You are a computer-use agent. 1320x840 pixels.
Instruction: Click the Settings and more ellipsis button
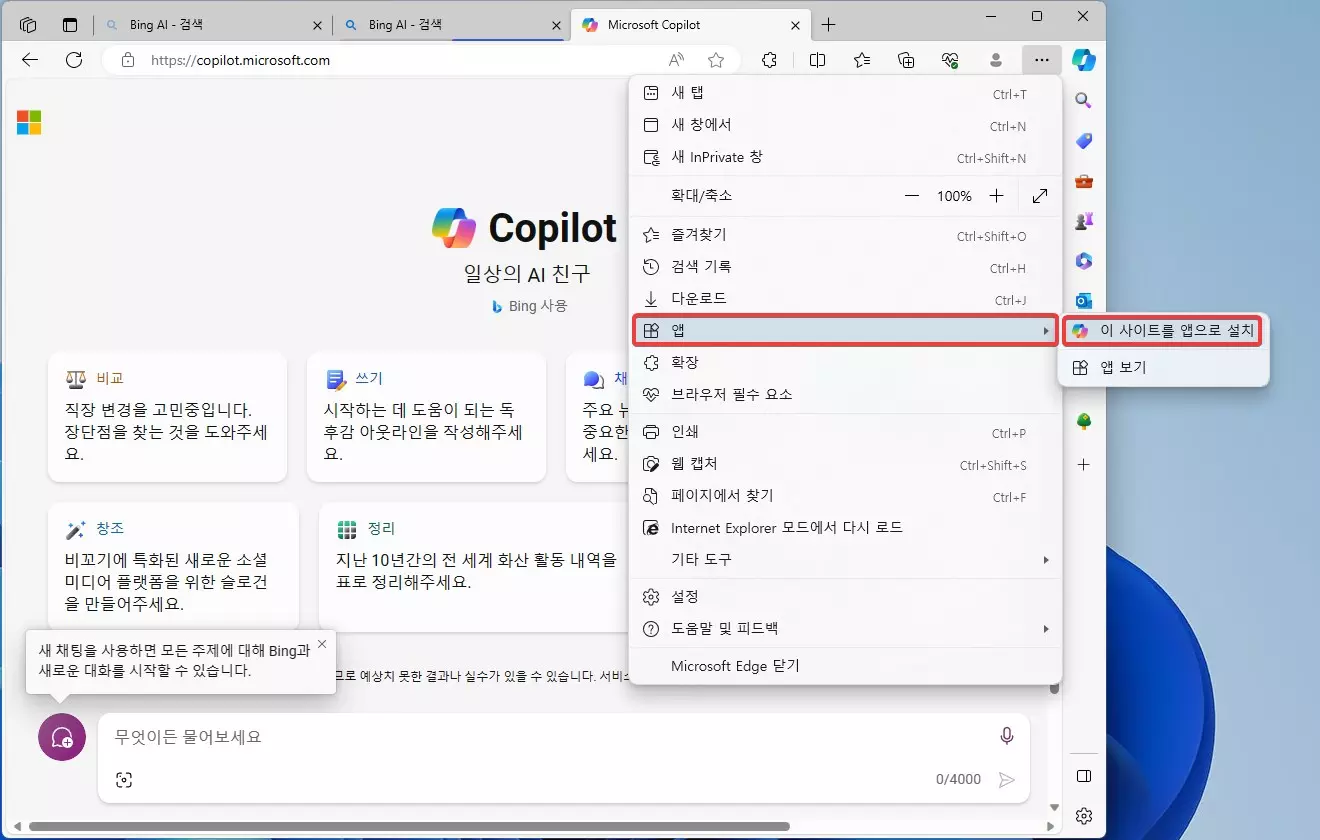(x=1042, y=60)
